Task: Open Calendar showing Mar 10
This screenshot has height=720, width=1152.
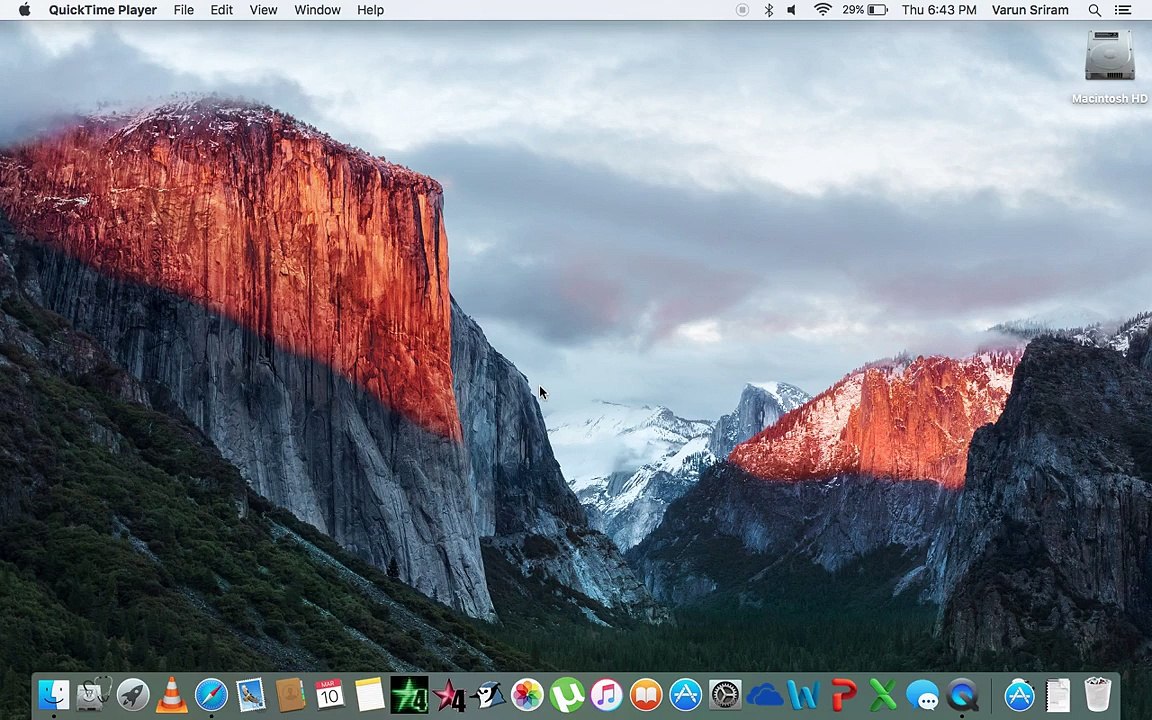Action: click(x=330, y=694)
